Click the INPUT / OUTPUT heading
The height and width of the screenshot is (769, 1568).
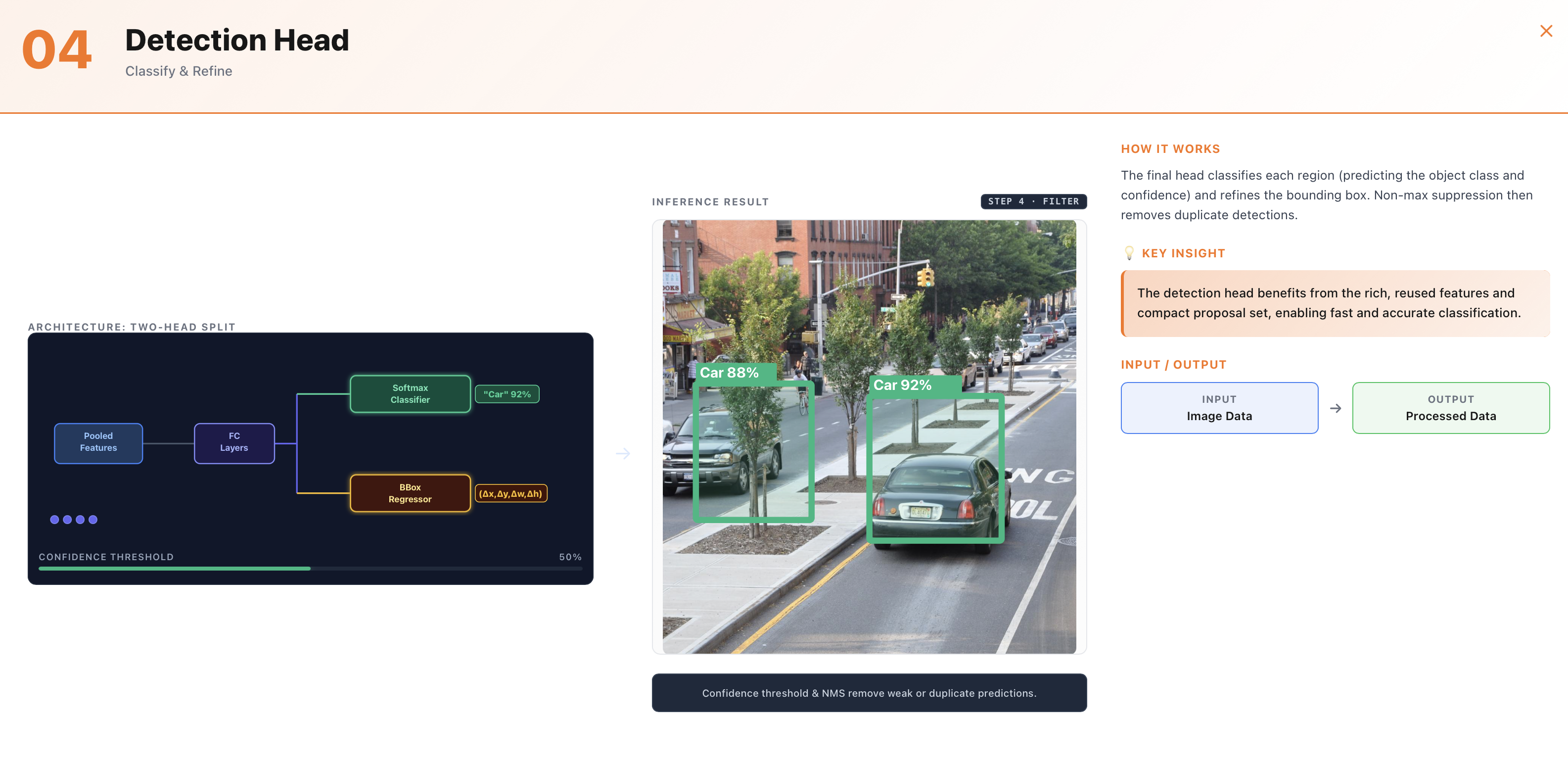(x=1173, y=365)
